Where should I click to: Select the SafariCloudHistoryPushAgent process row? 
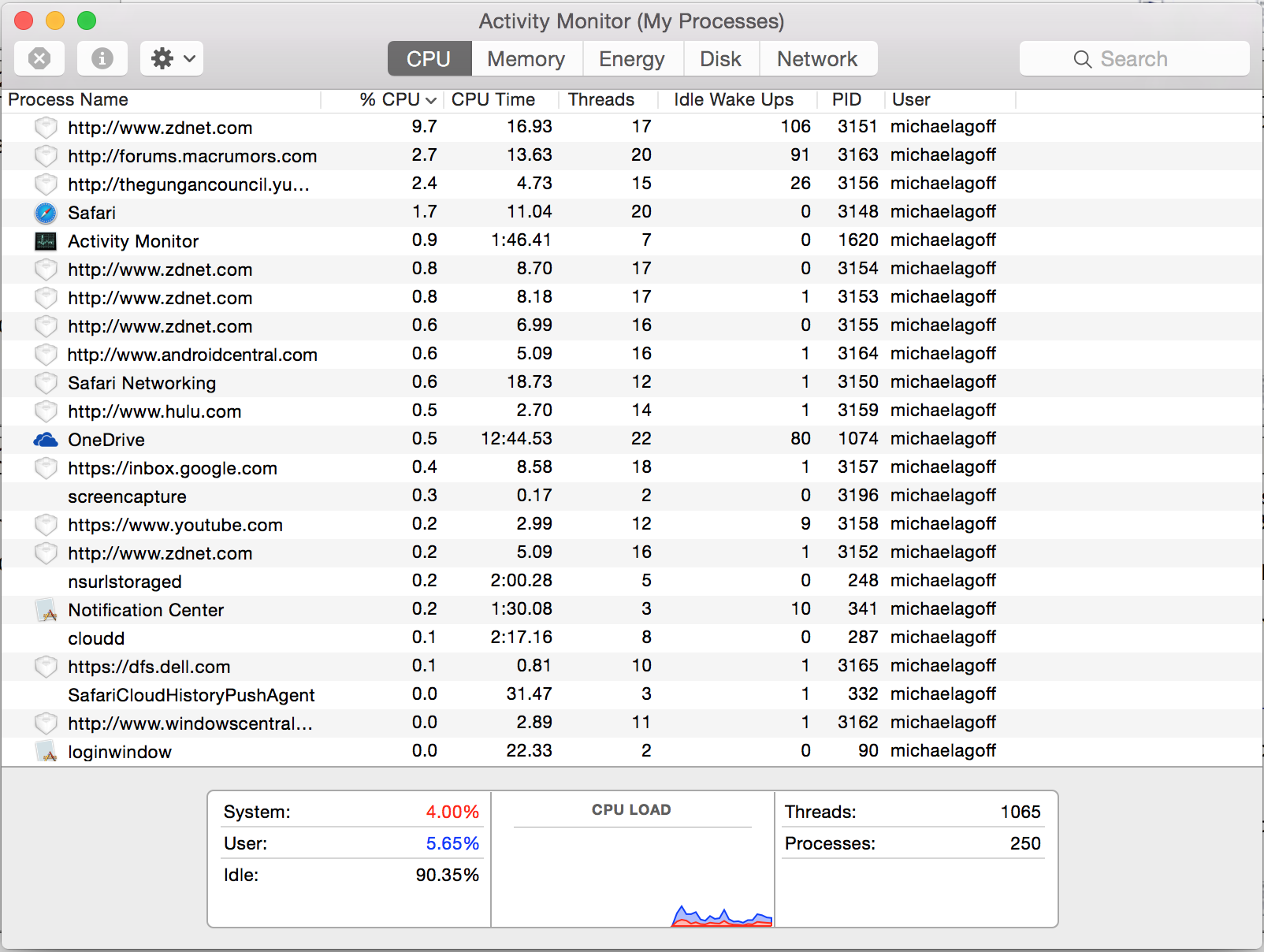point(632,695)
